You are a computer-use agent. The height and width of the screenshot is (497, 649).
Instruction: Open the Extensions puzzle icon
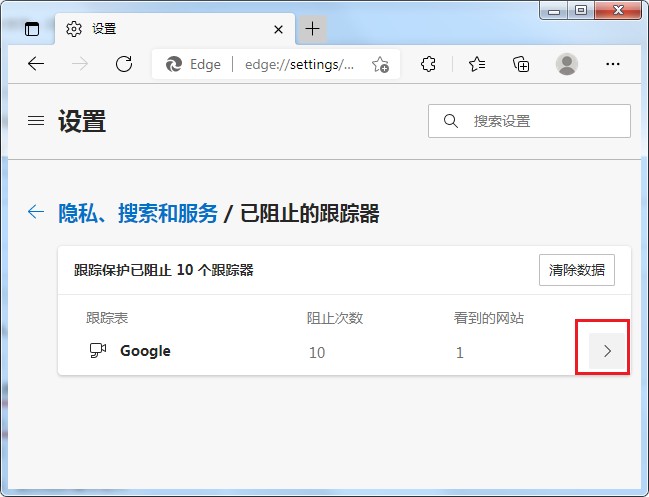(x=428, y=64)
